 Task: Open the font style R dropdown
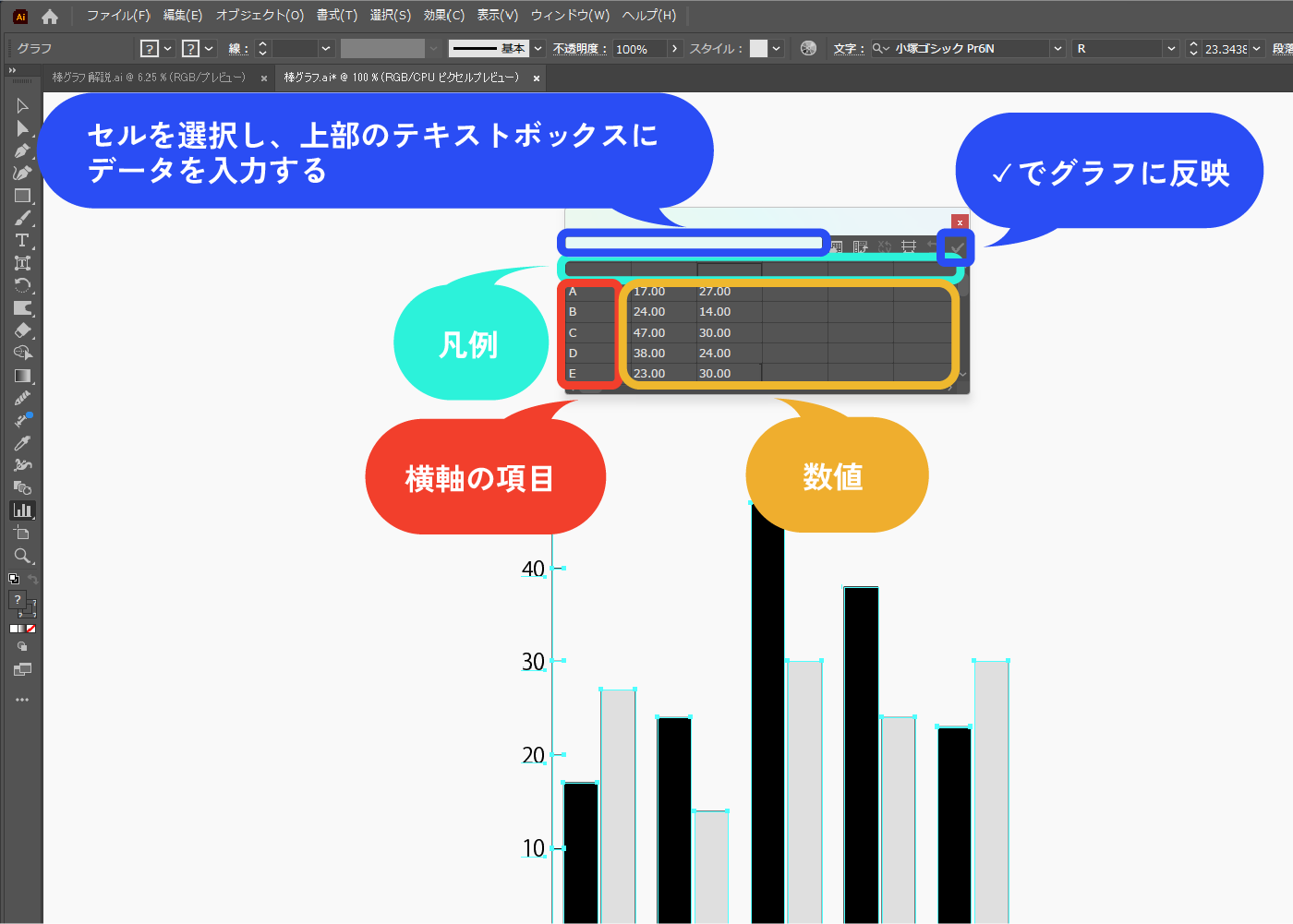click(x=1171, y=48)
